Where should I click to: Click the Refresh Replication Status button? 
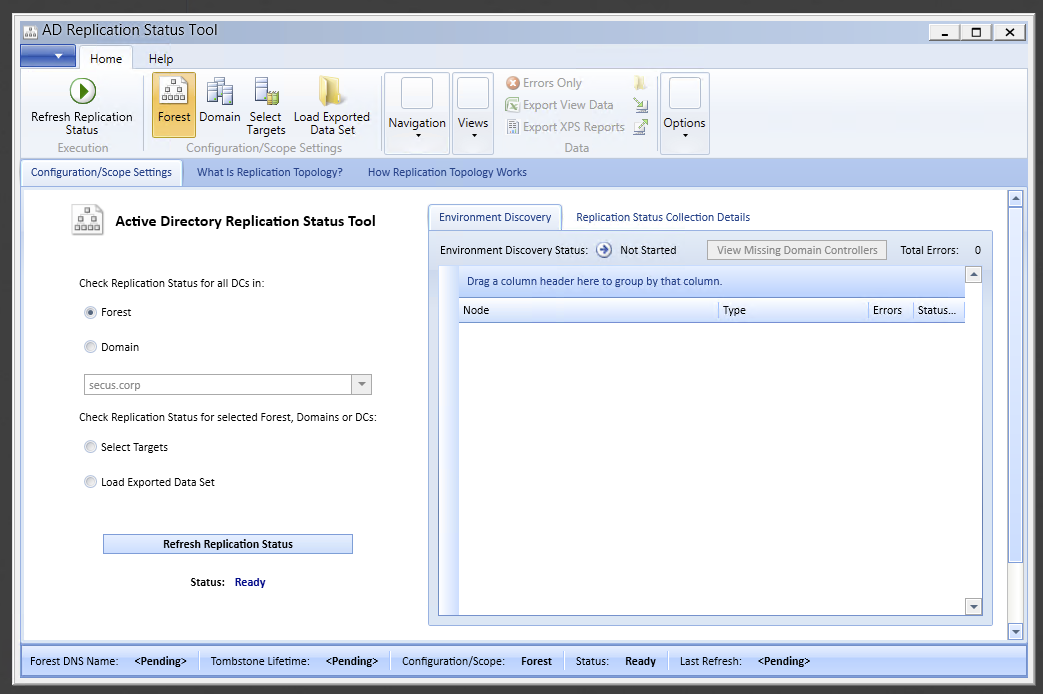(227, 543)
